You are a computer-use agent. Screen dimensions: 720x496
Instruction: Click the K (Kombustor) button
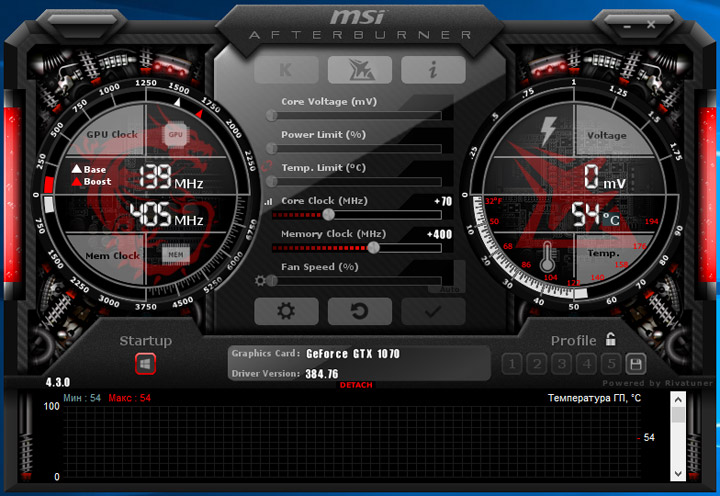[286, 70]
